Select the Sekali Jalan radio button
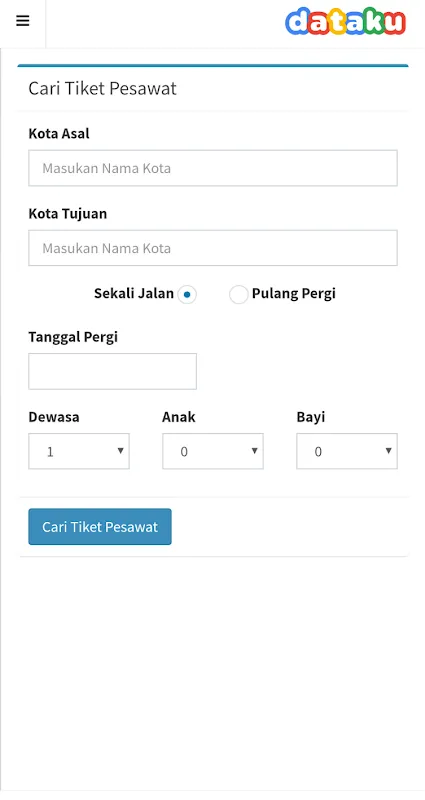425x800 pixels. click(x=187, y=294)
